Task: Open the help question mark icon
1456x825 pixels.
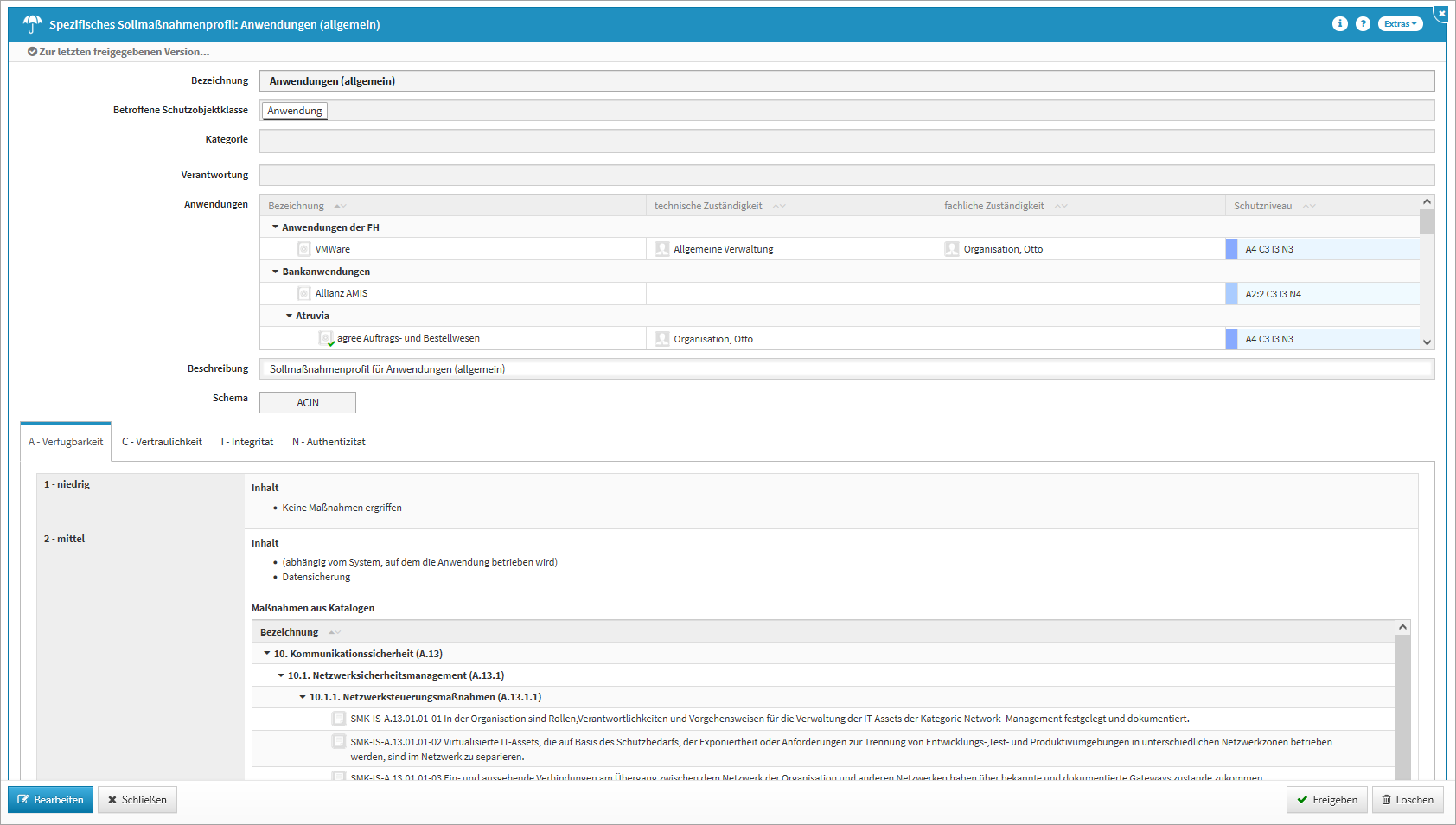Action: click(1363, 24)
